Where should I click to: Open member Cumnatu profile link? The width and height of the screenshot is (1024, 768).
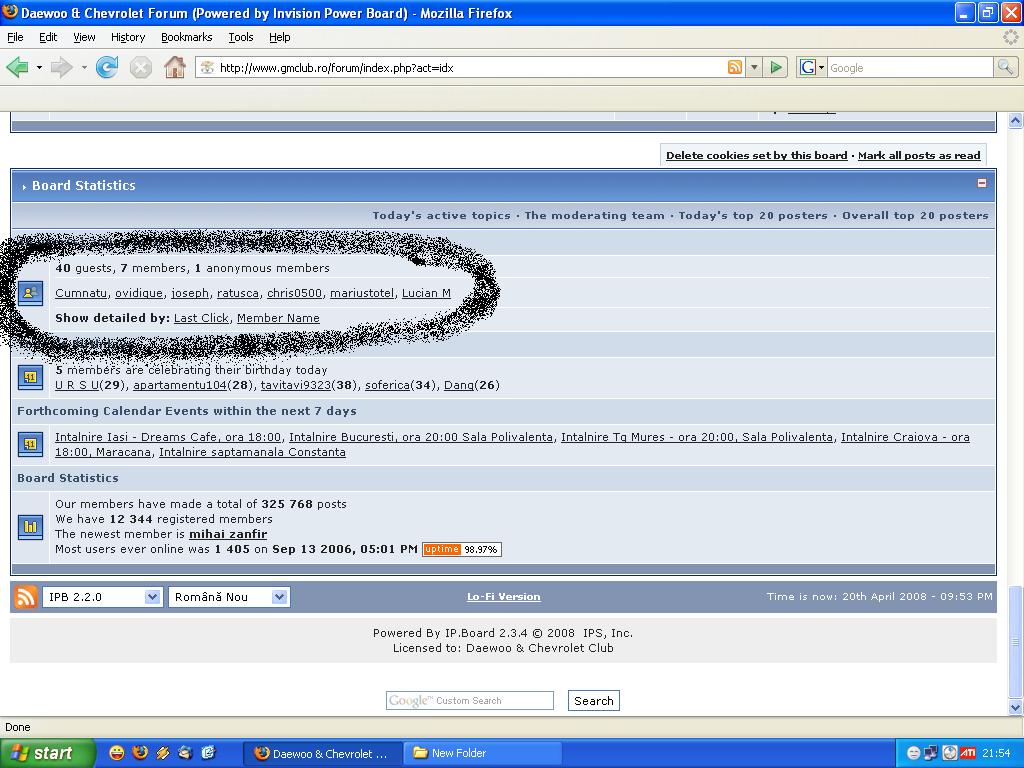click(x=81, y=293)
